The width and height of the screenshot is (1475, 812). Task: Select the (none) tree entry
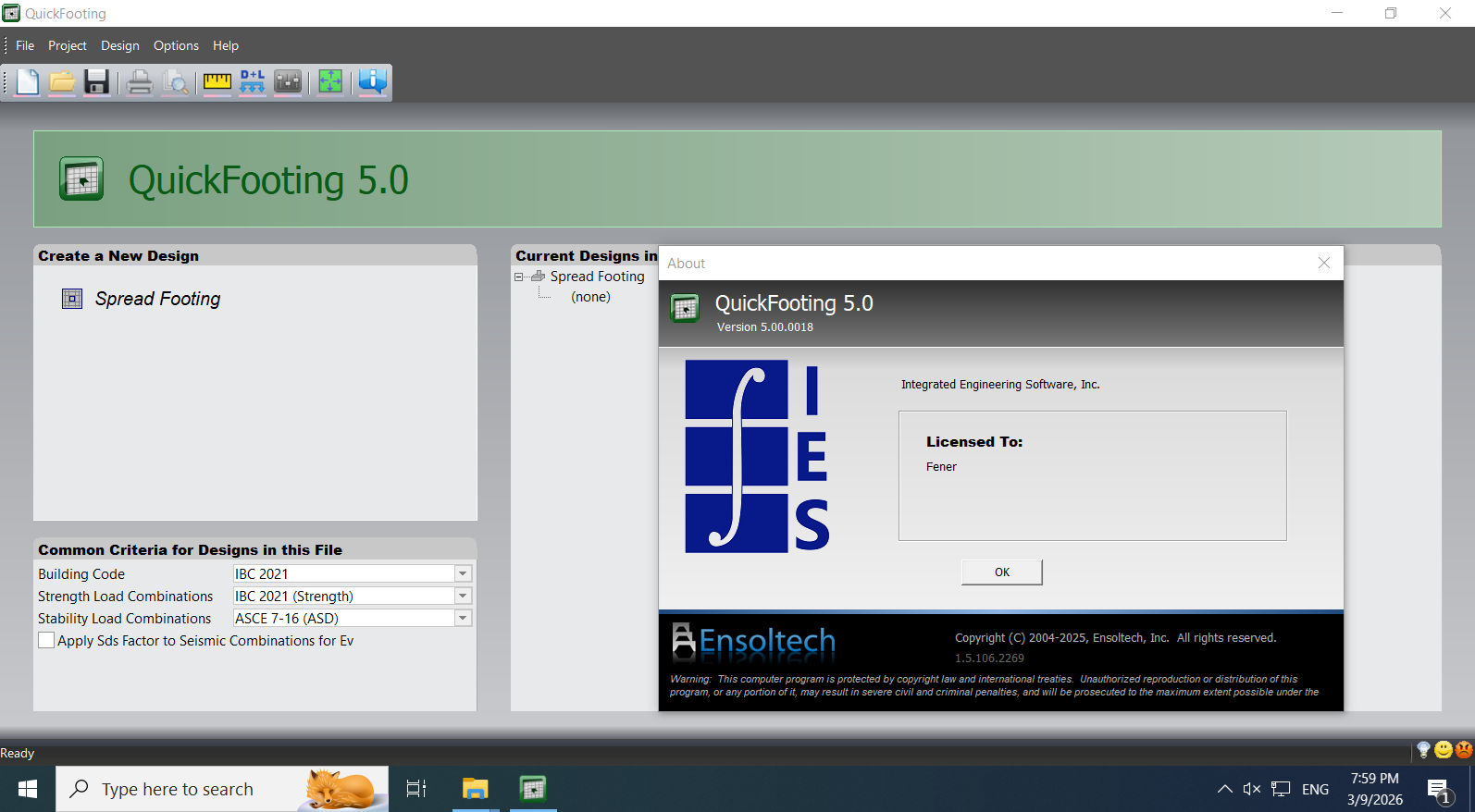click(590, 297)
